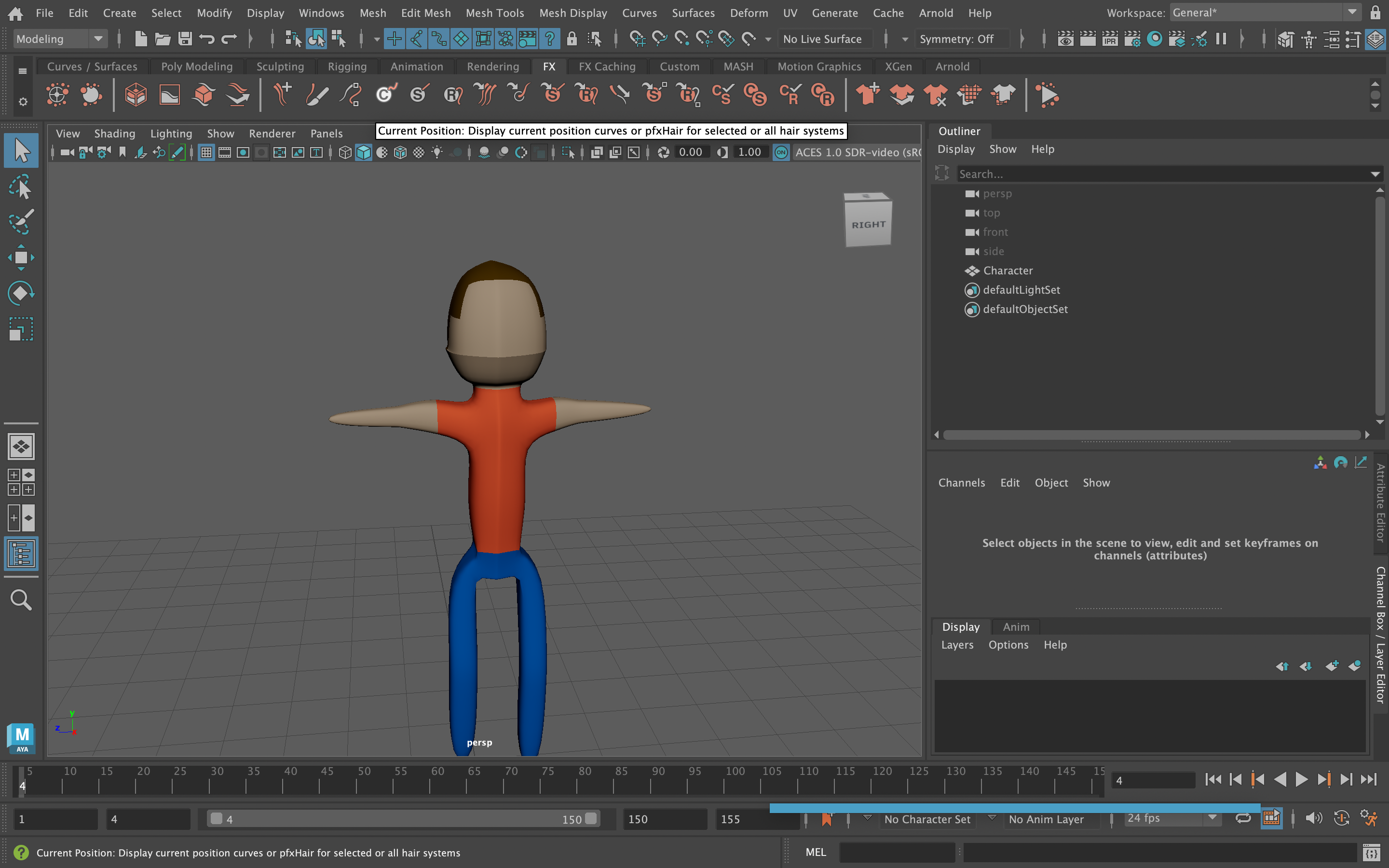Toggle viewport grid display button

pyautogui.click(x=206, y=152)
